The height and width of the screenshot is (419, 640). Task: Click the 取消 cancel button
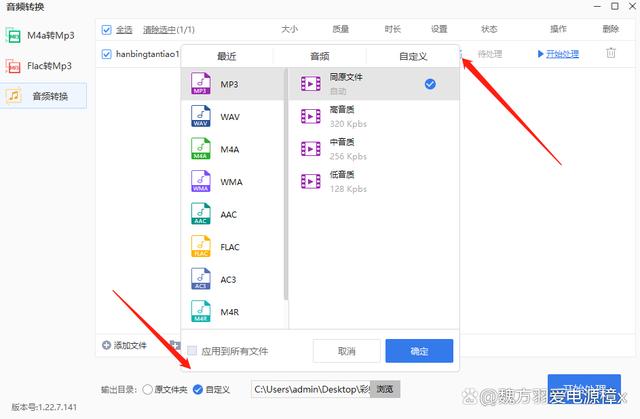[346, 351]
